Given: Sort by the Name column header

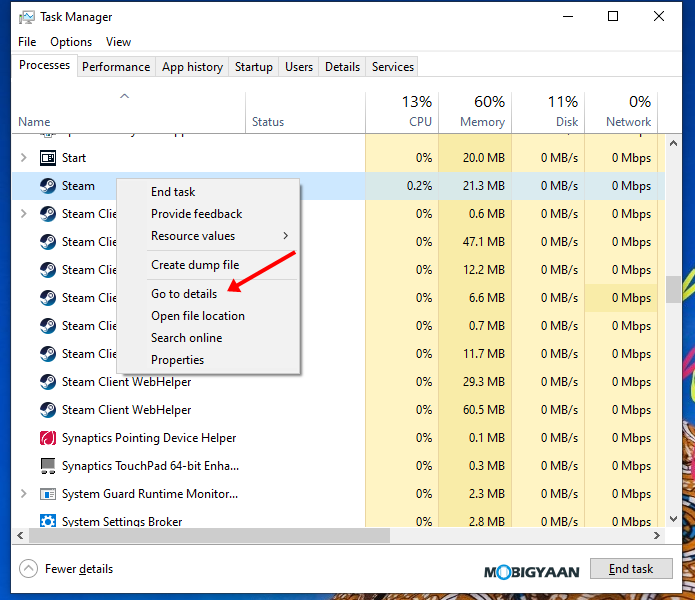Looking at the screenshot, I should tap(129, 112).
